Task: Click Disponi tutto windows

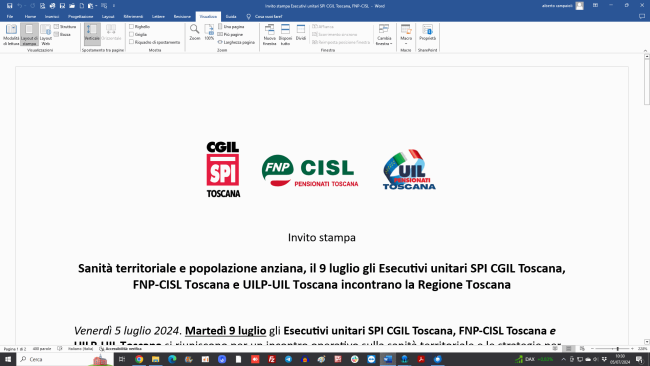Action: pos(285,34)
